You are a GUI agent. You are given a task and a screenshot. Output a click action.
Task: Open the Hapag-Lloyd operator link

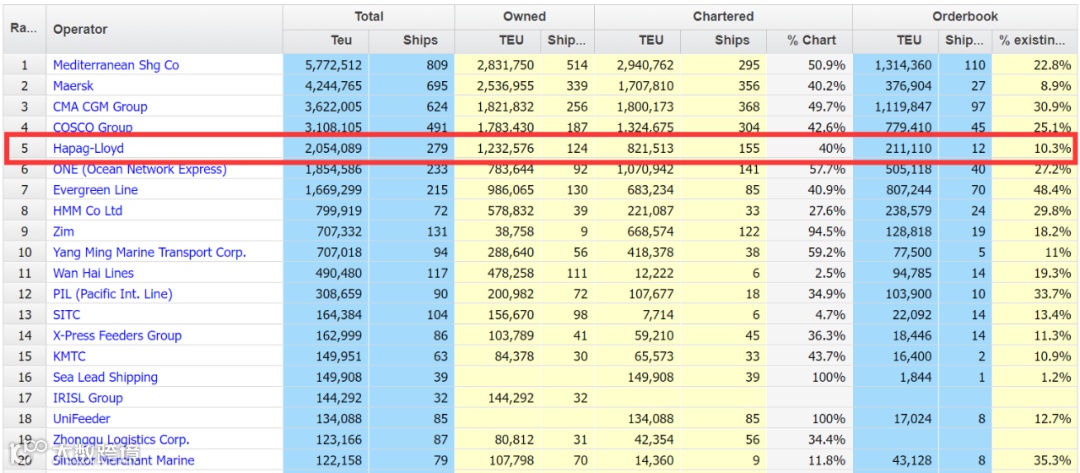tap(88, 148)
